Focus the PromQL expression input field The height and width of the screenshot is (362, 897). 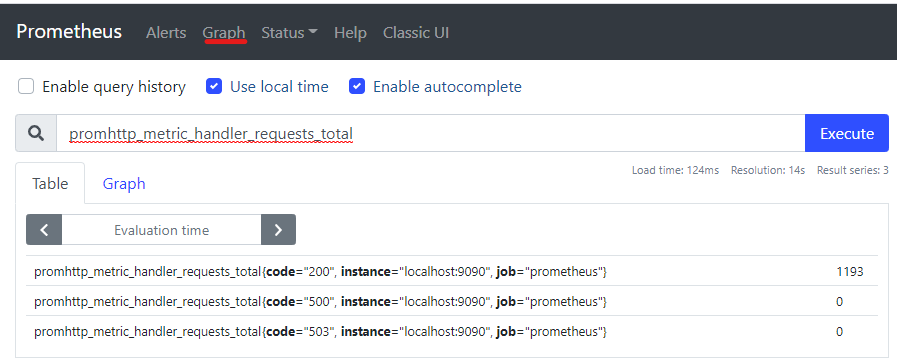[x=430, y=133]
